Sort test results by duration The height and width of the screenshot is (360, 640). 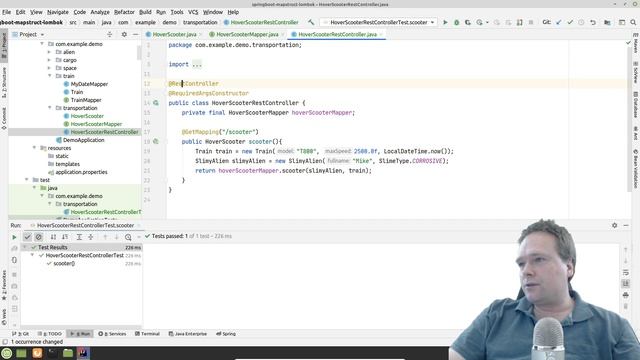click(x=65, y=237)
